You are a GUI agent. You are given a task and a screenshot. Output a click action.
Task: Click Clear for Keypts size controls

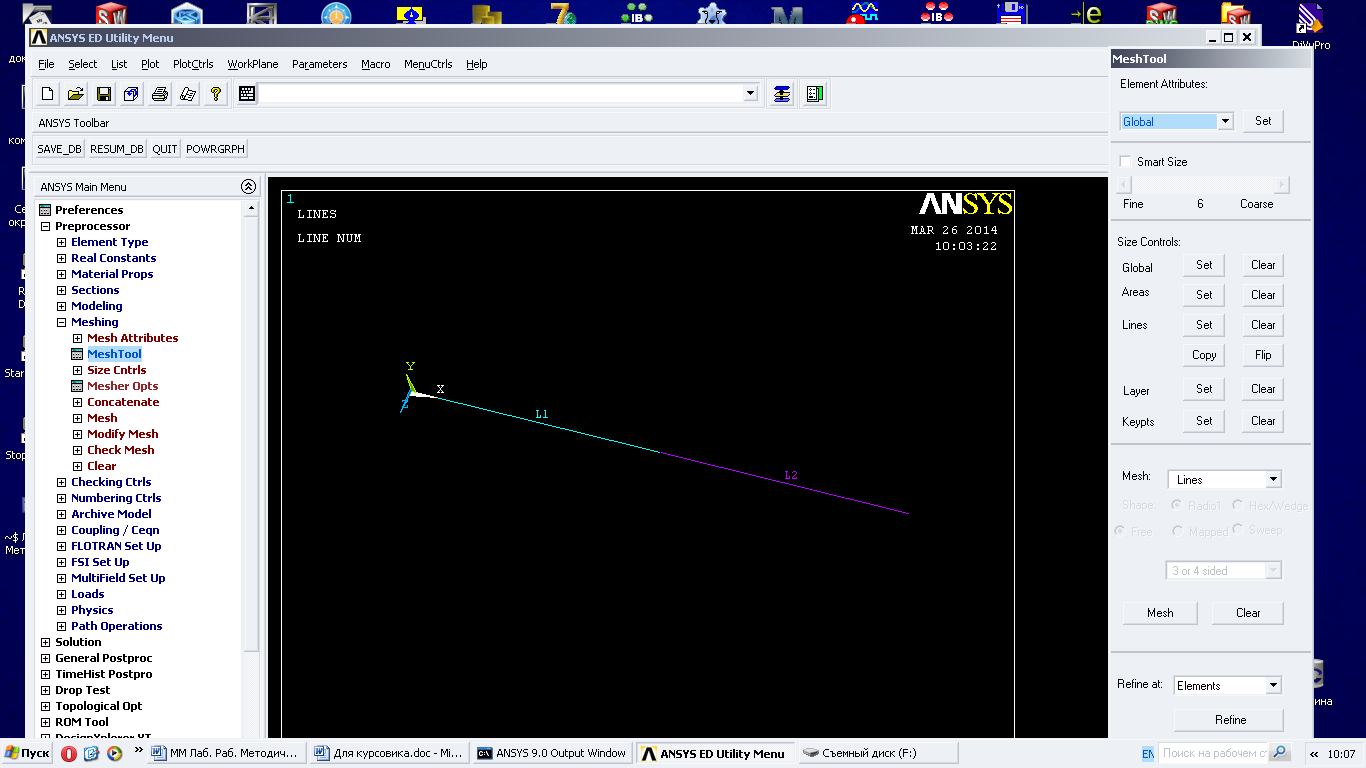point(1263,421)
